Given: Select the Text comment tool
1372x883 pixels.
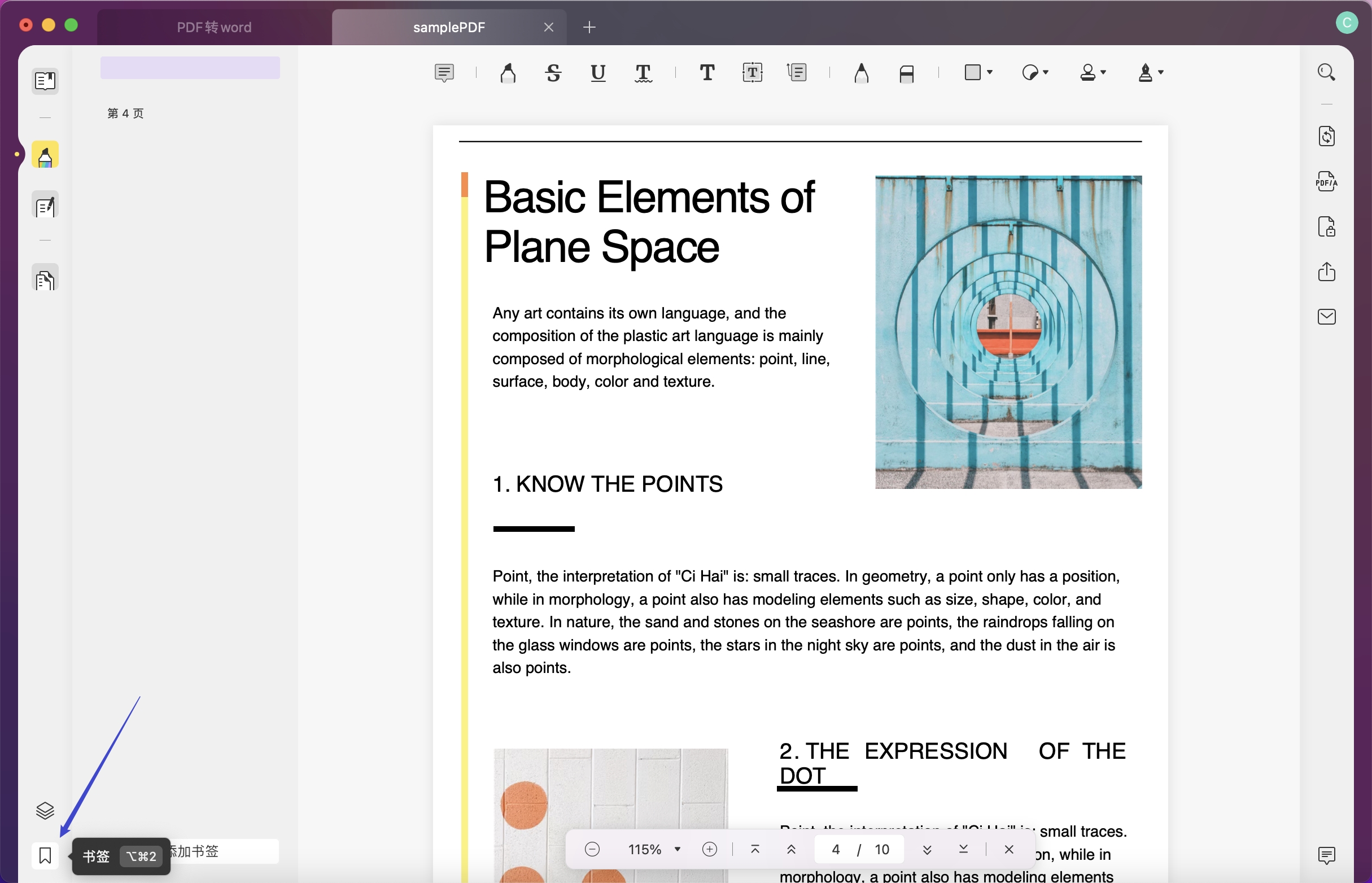Looking at the screenshot, I should coord(707,73).
